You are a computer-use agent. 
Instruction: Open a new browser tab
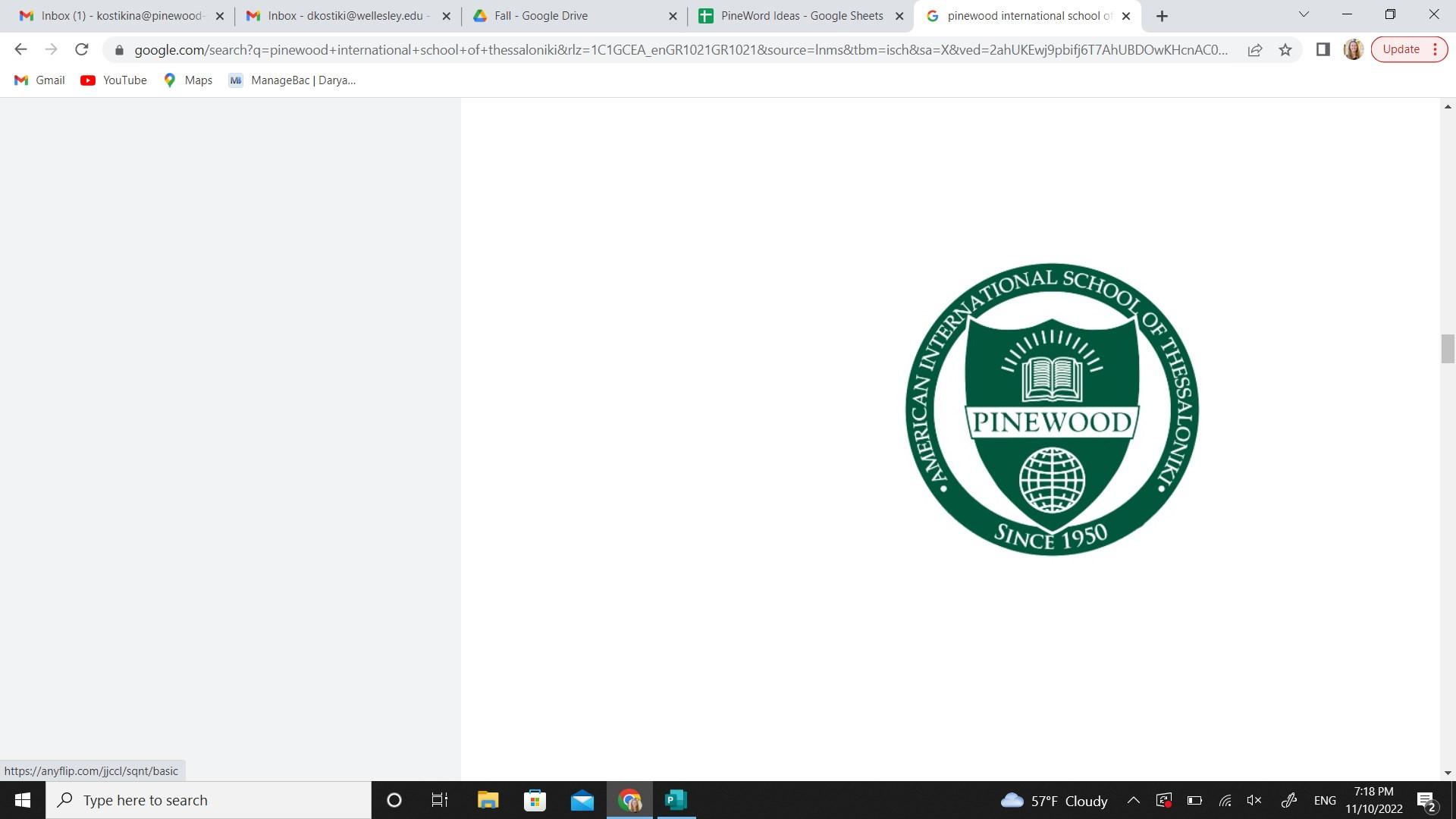click(x=1162, y=16)
